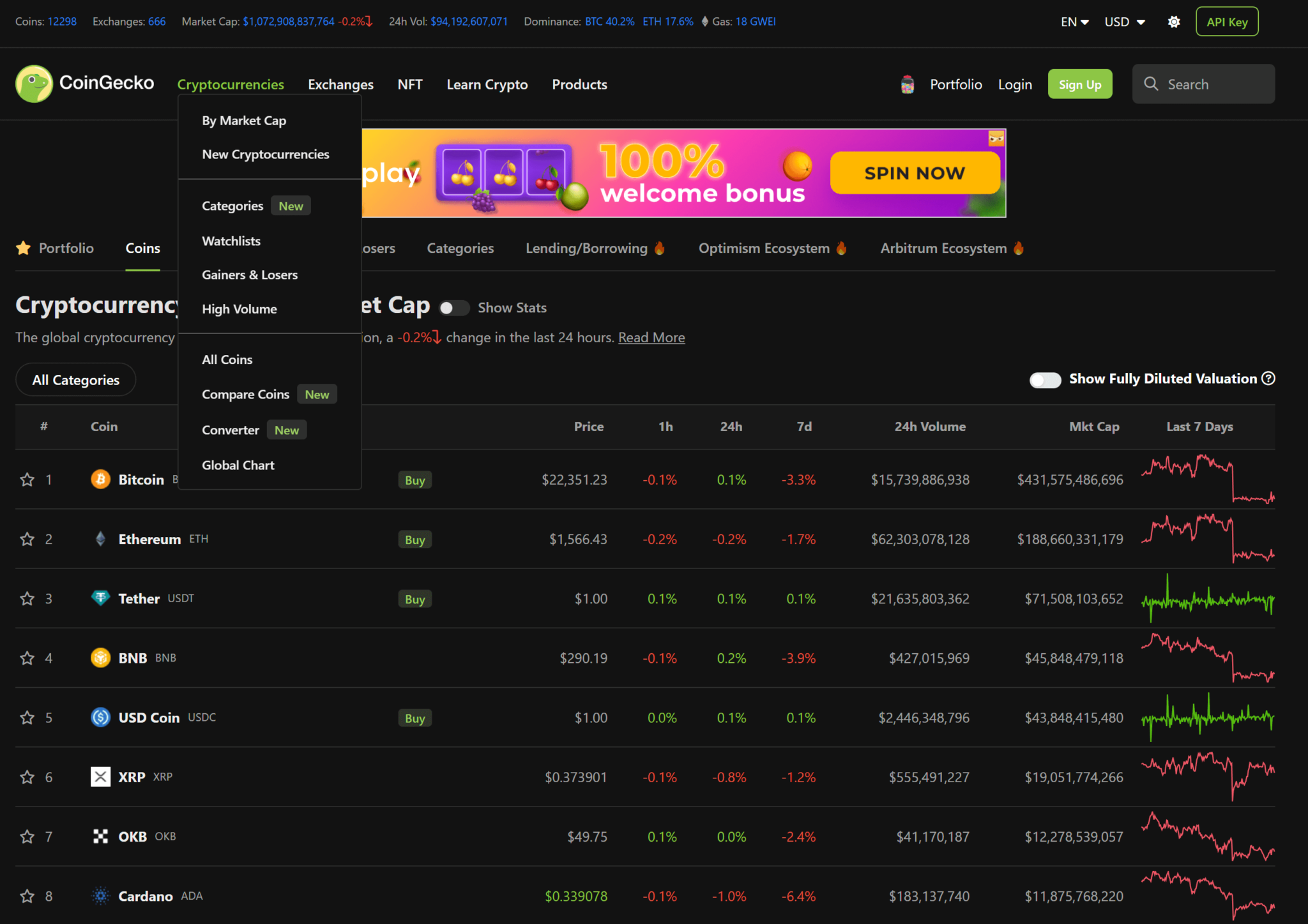Open the Exchanges nav menu
Screen dimensions: 1308x924
[340, 84]
